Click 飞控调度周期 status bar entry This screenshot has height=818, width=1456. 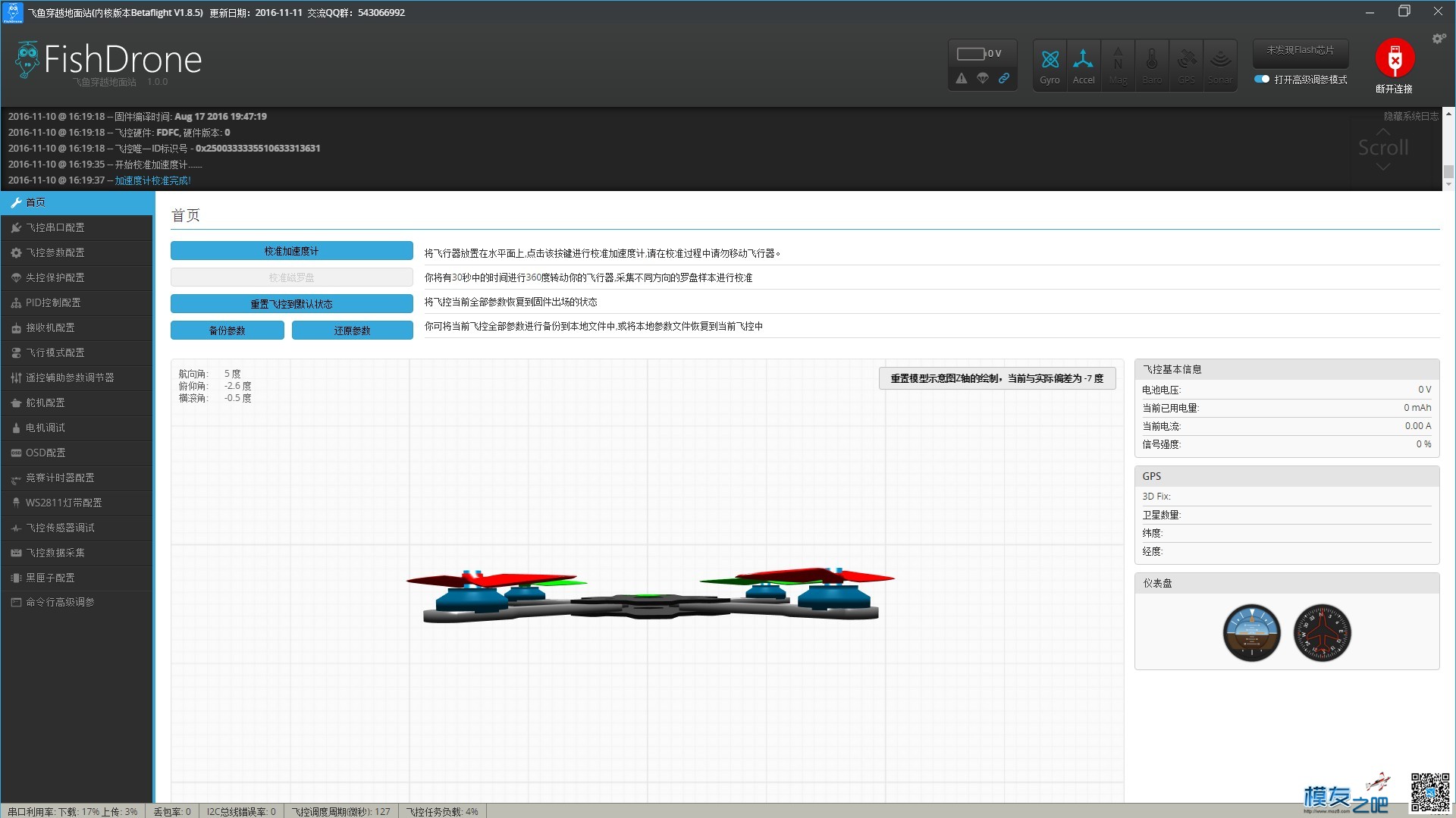(341, 811)
